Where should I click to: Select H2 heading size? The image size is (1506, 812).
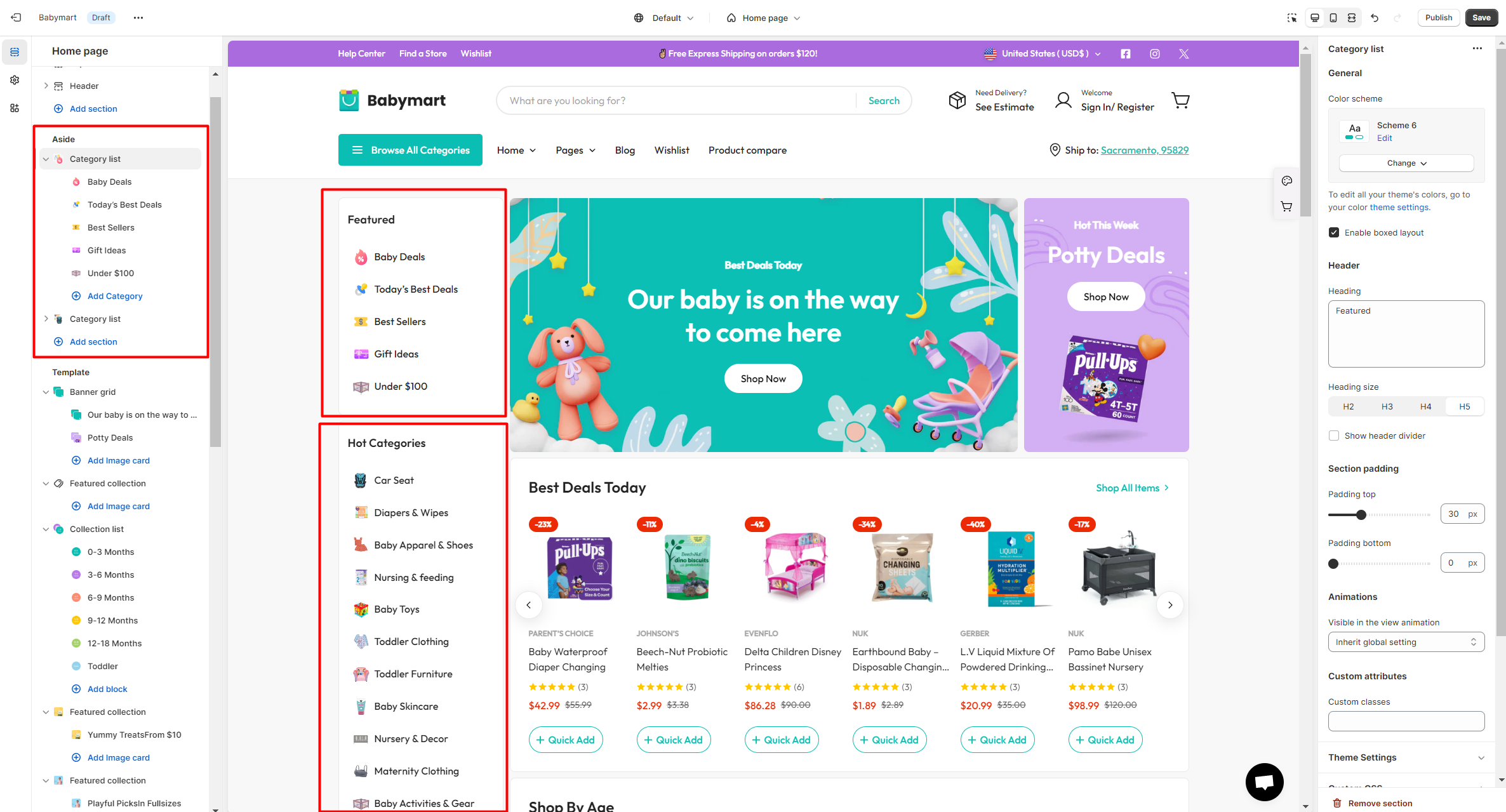click(1349, 407)
